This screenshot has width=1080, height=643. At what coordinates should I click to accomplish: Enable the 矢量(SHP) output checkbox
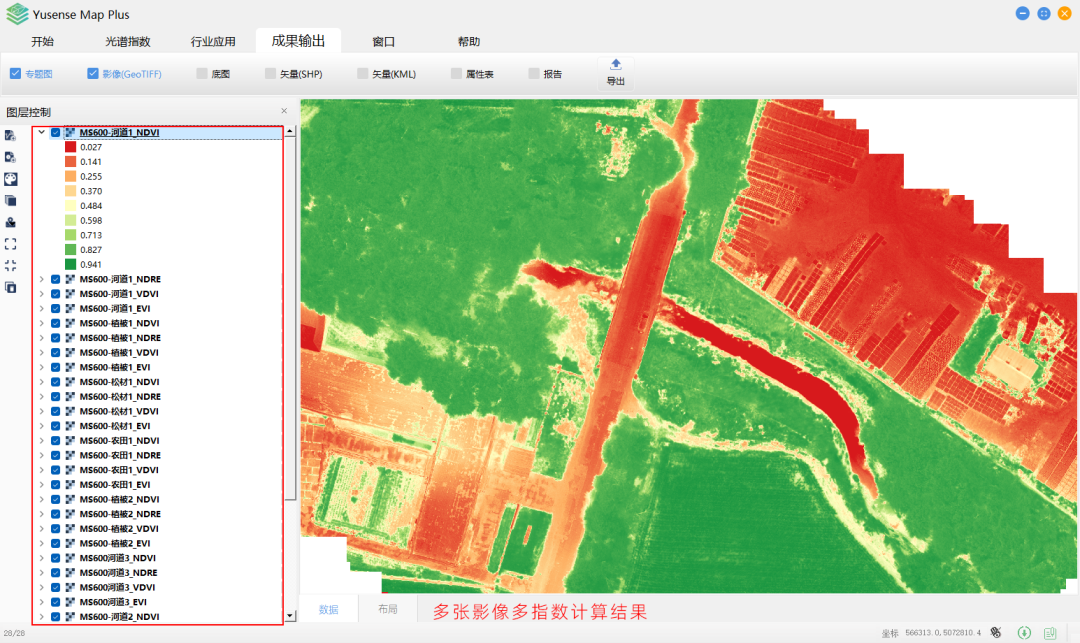(x=270, y=74)
